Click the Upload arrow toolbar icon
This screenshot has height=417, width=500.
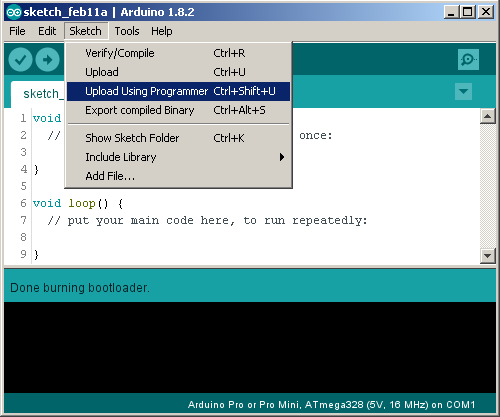point(47,60)
